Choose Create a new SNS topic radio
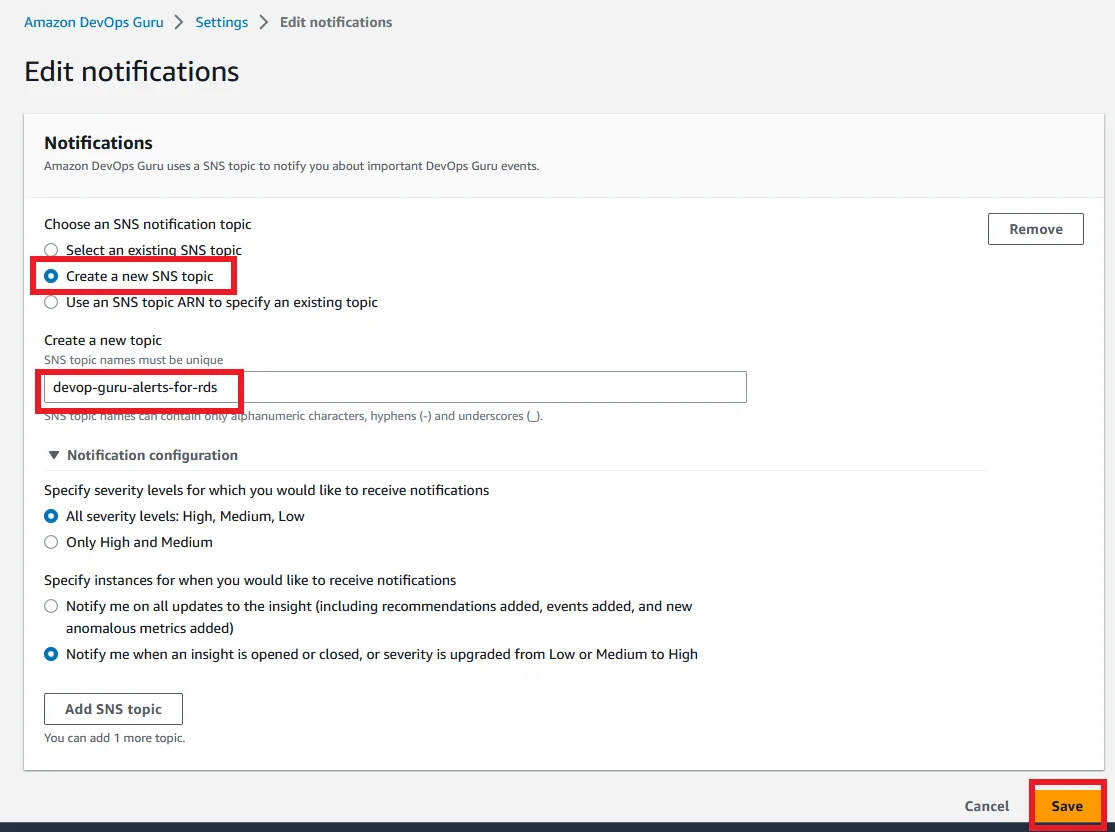 (51, 276)
